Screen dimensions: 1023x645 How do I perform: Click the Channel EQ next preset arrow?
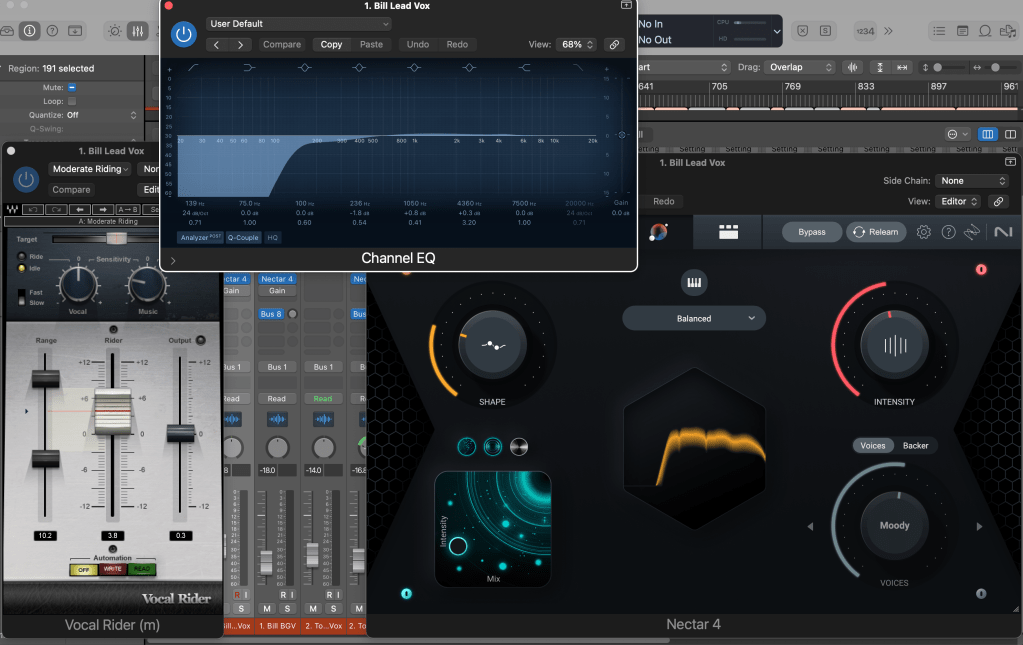240,45
